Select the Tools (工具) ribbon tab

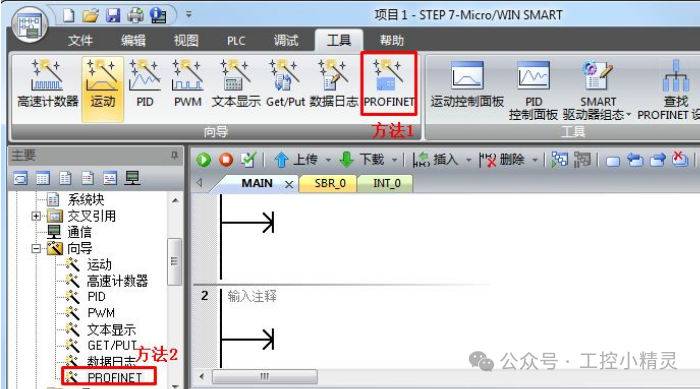tap(339, 41)
